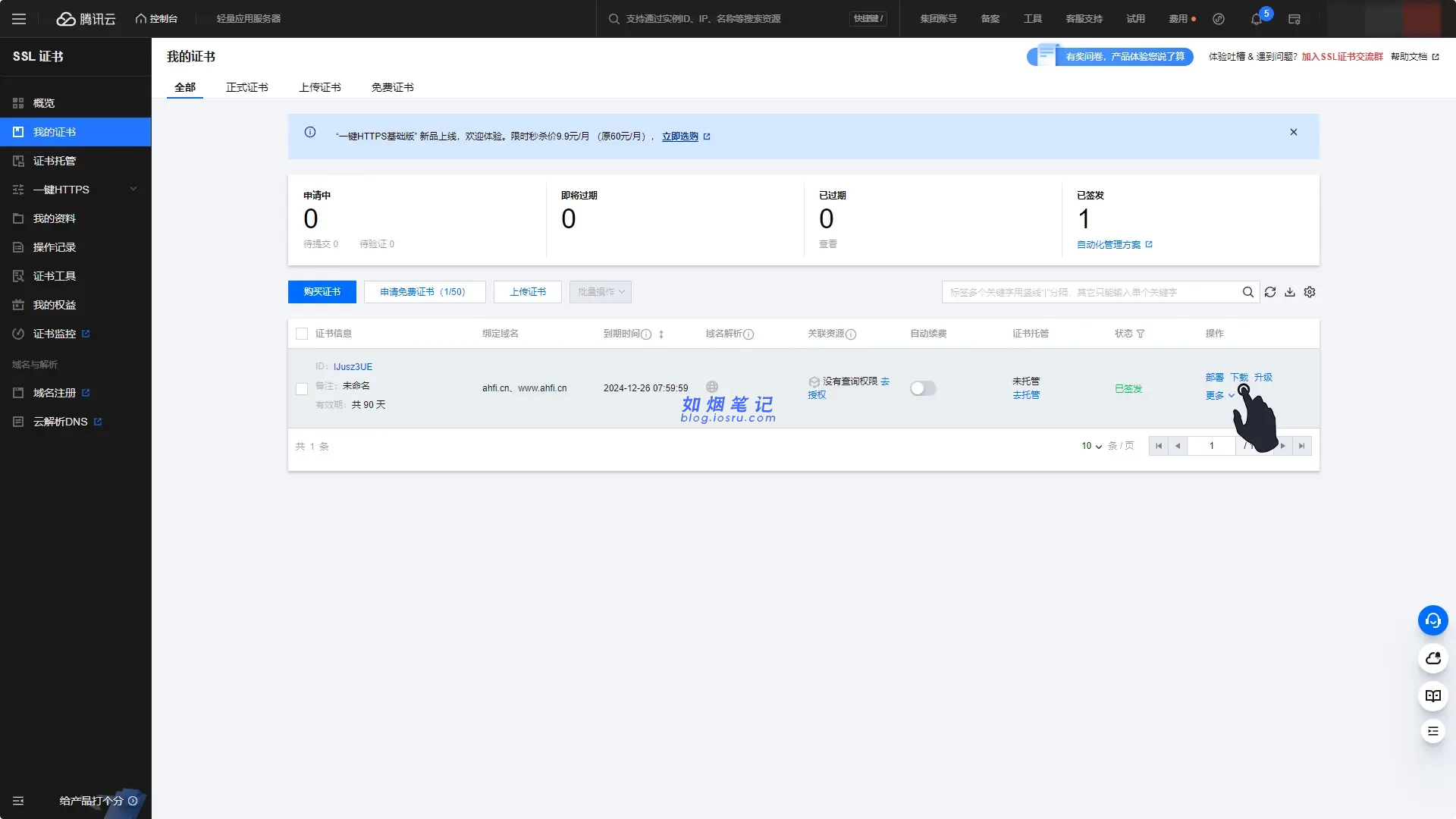Open the customer service headset float button

tap(1433, 620)
